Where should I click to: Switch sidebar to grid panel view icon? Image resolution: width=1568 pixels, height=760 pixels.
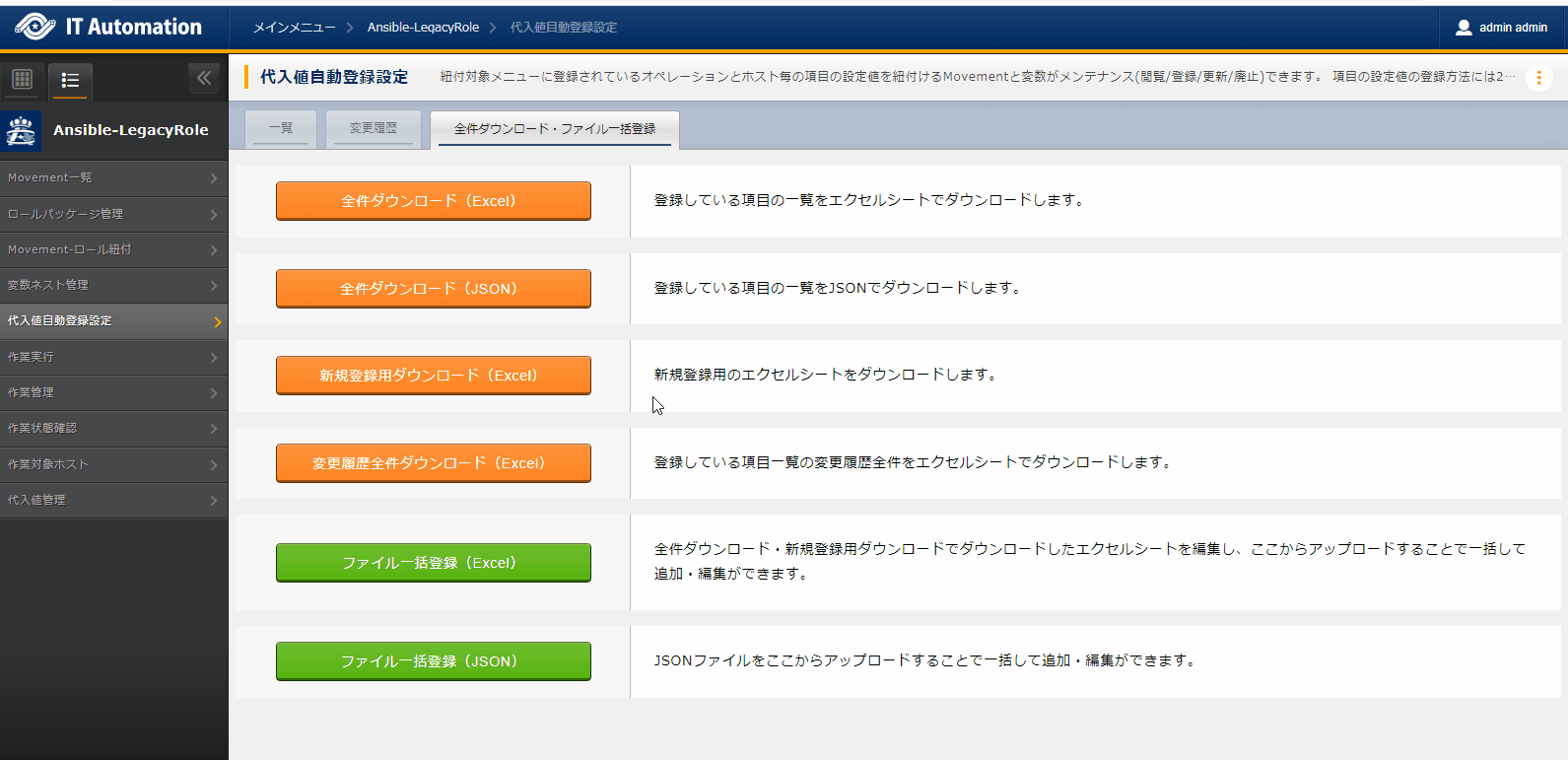click(x=23, y=79)
